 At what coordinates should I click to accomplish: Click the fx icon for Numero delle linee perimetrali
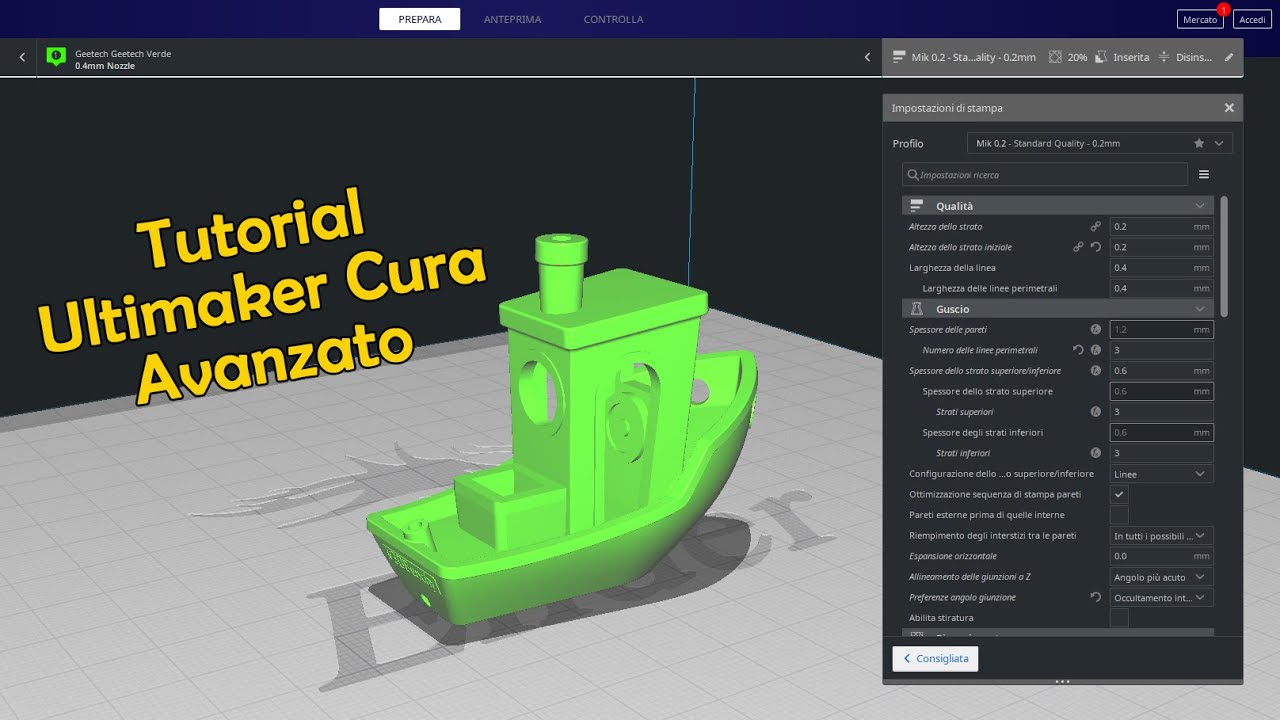pos(1095,350)
